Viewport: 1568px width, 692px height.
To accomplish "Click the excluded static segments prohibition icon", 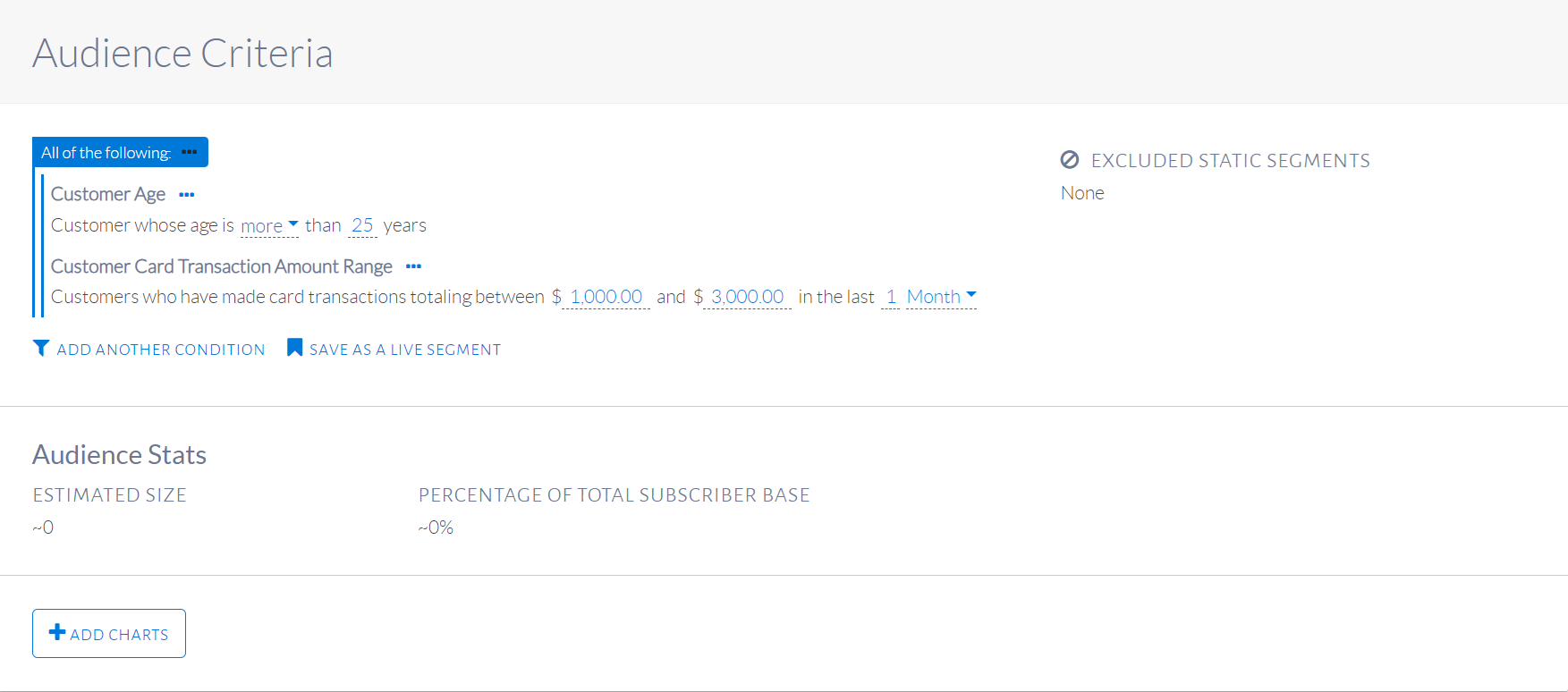I will 1070,160.
